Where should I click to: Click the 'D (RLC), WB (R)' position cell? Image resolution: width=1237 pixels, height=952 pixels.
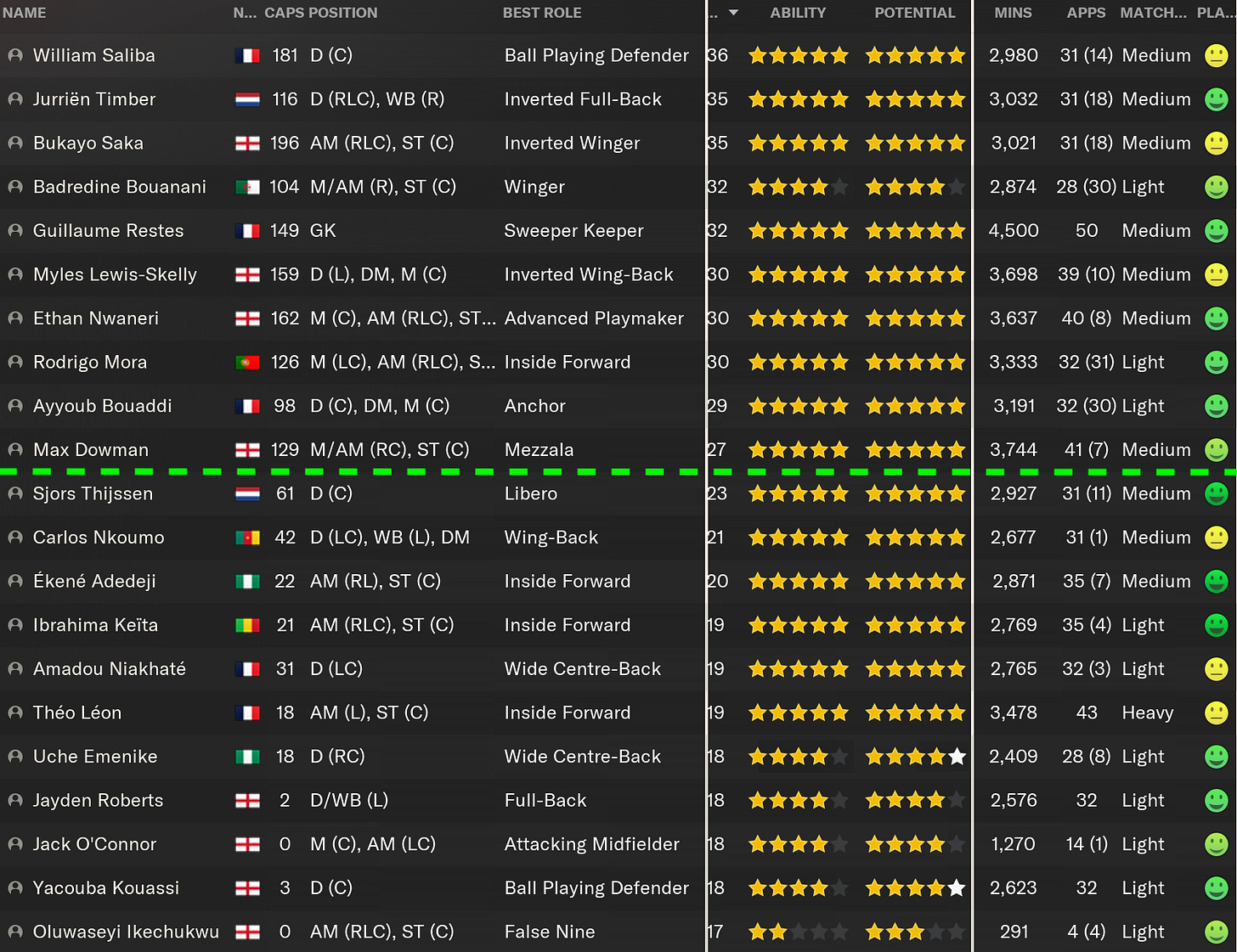[377, 99]
